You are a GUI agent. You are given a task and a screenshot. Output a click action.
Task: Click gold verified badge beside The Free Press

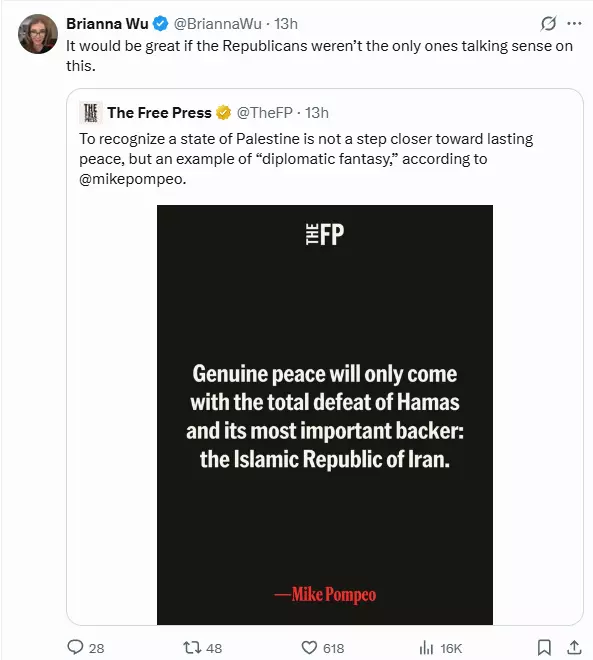coord(223,113)
